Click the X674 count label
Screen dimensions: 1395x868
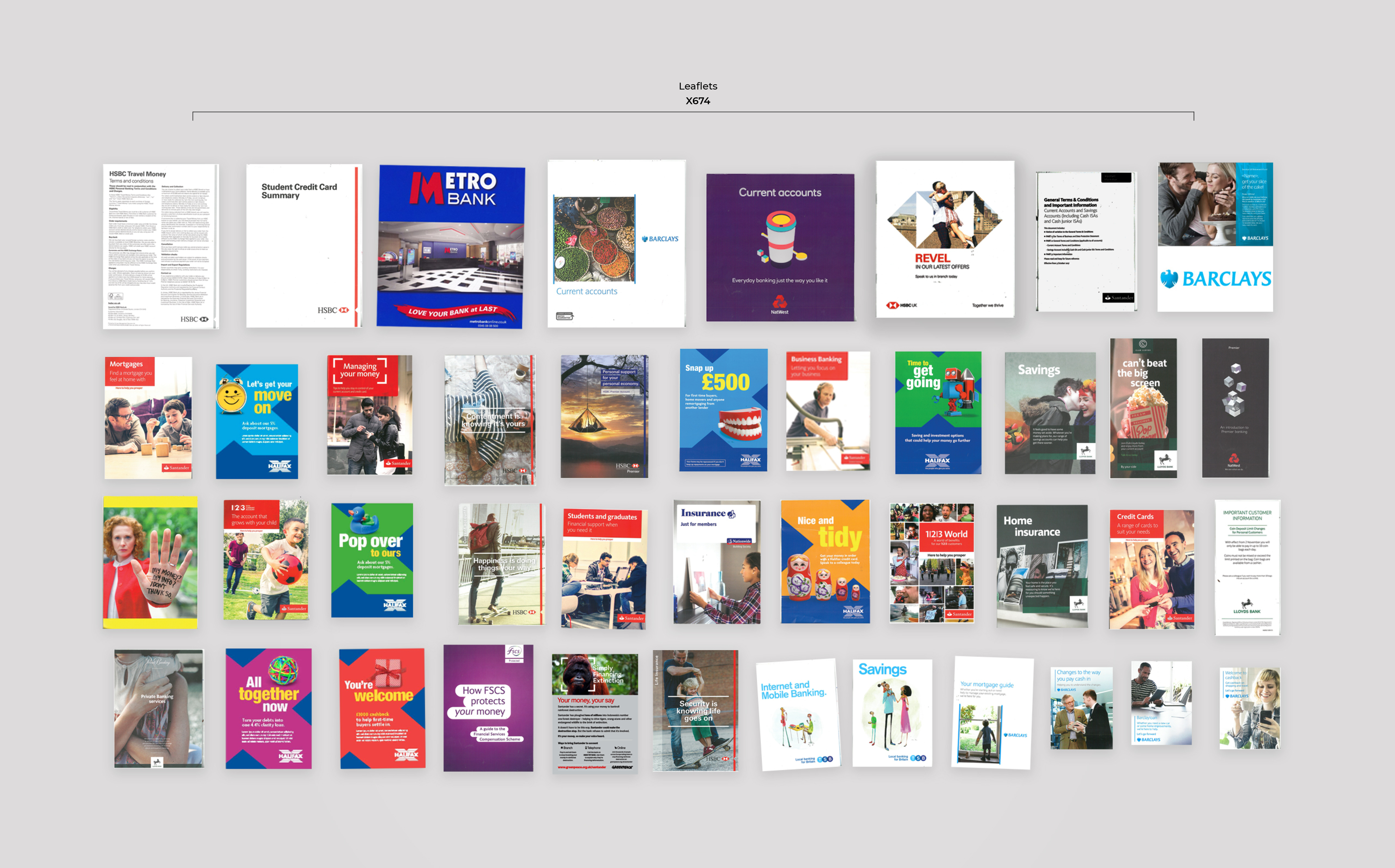pyautogui.click(x=698, y=101)
